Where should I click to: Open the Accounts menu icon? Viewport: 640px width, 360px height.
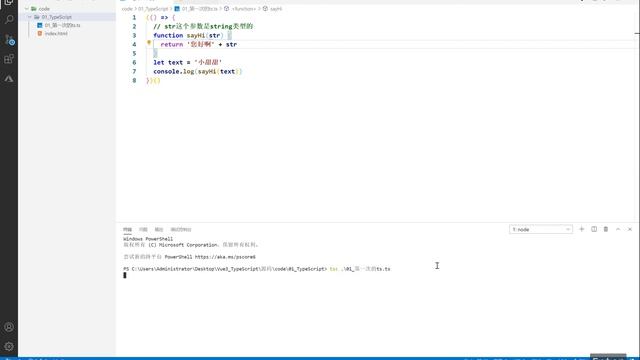(x=9, y=327)
